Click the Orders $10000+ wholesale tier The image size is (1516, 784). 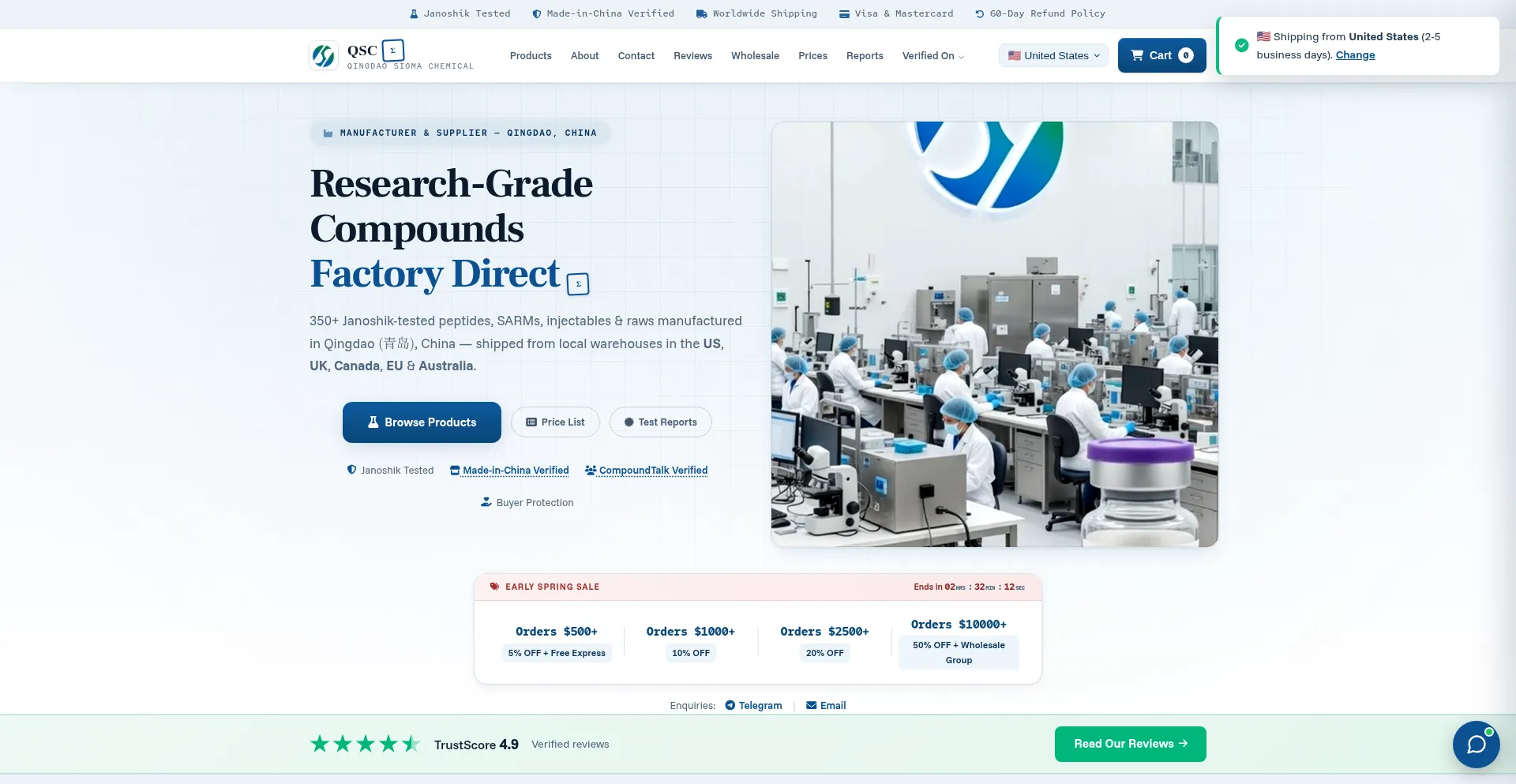pyautogui.click(x=959, y=641)
